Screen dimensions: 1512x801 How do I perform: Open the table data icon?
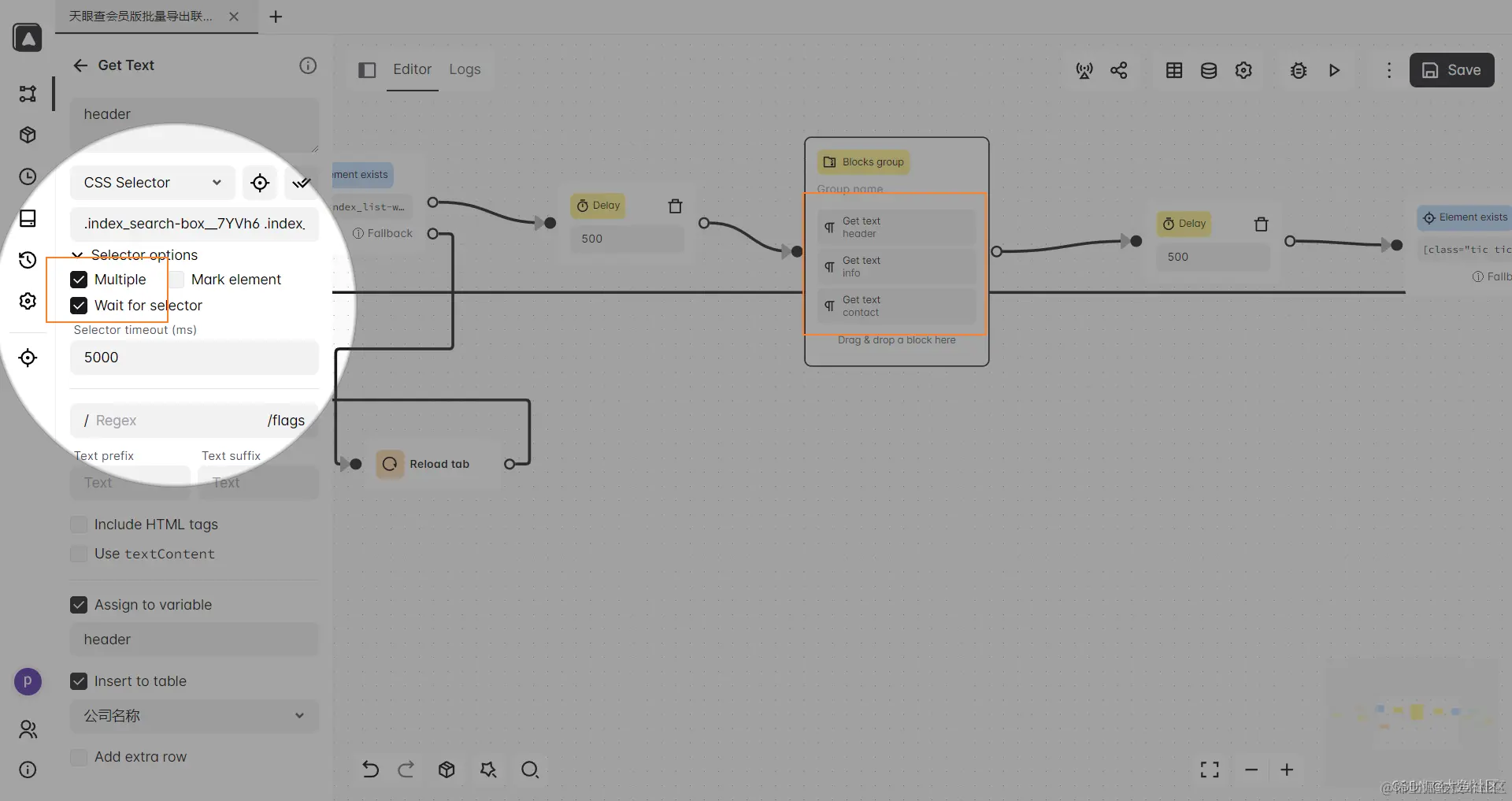pyautogui.click(x=1174, y=70)
